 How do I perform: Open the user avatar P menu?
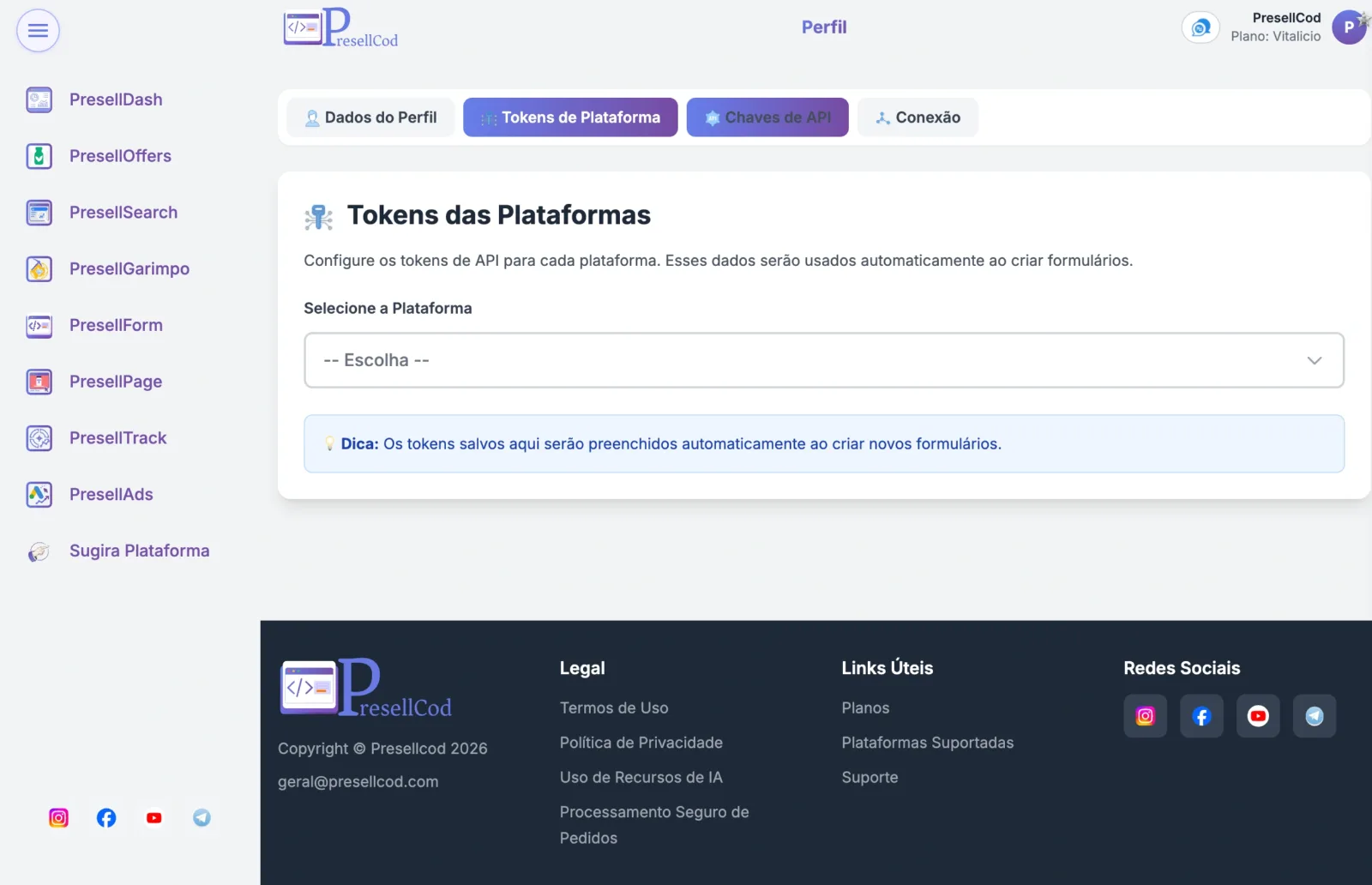coord(1349,27)
